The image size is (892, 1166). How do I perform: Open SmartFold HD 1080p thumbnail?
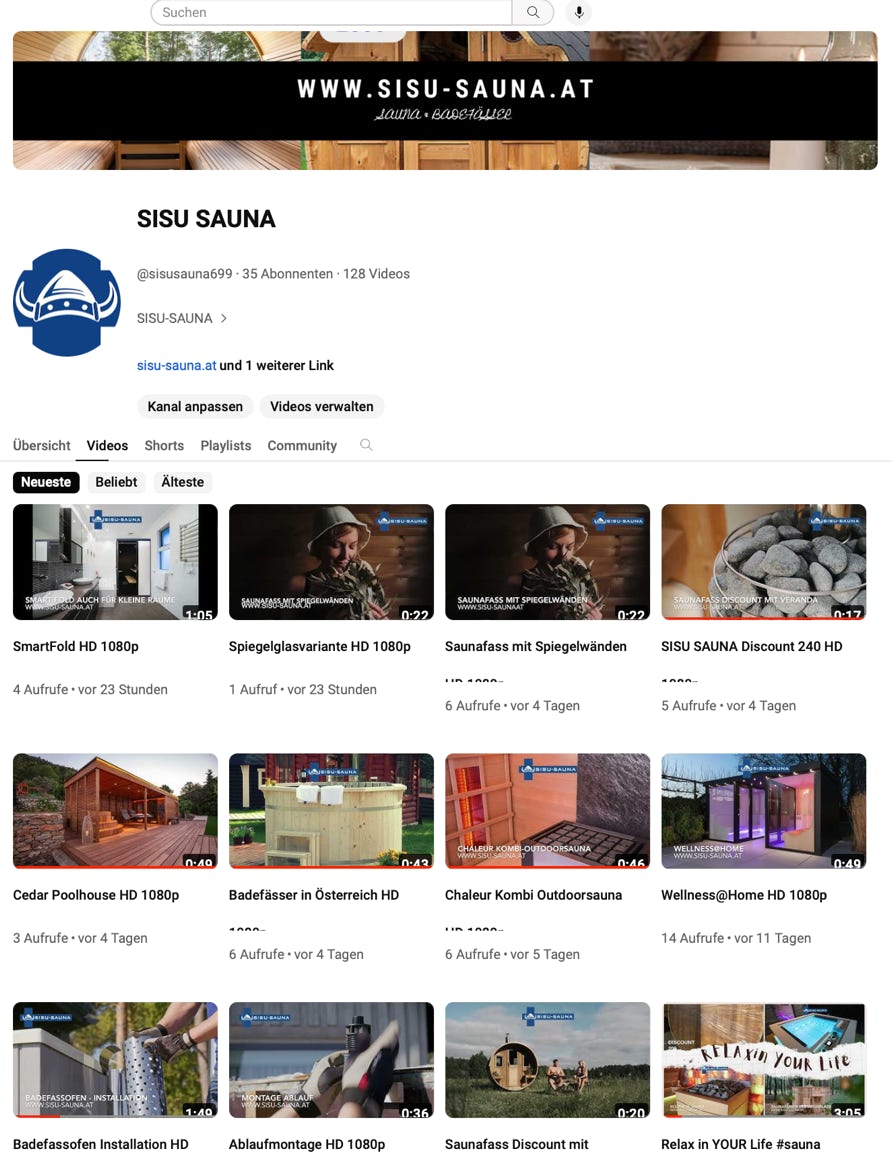click(x=115, y=562)
